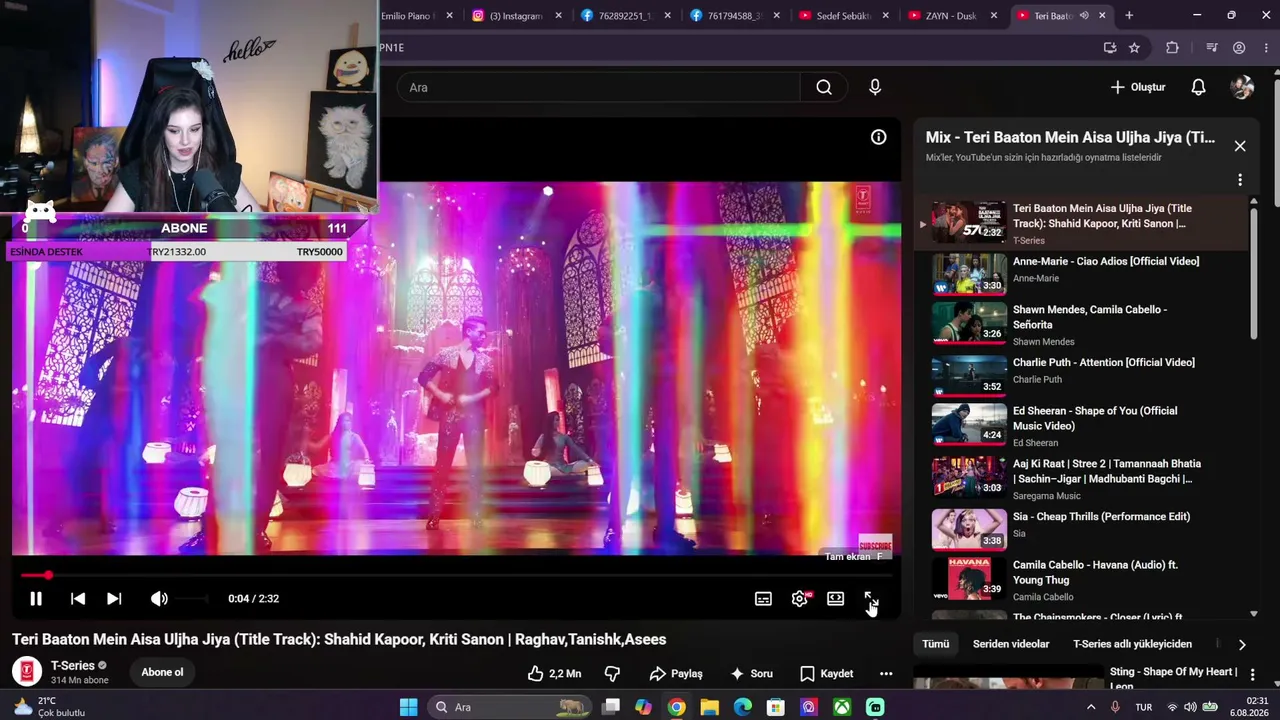Adjust the player volume slider

tap(194, 599)
